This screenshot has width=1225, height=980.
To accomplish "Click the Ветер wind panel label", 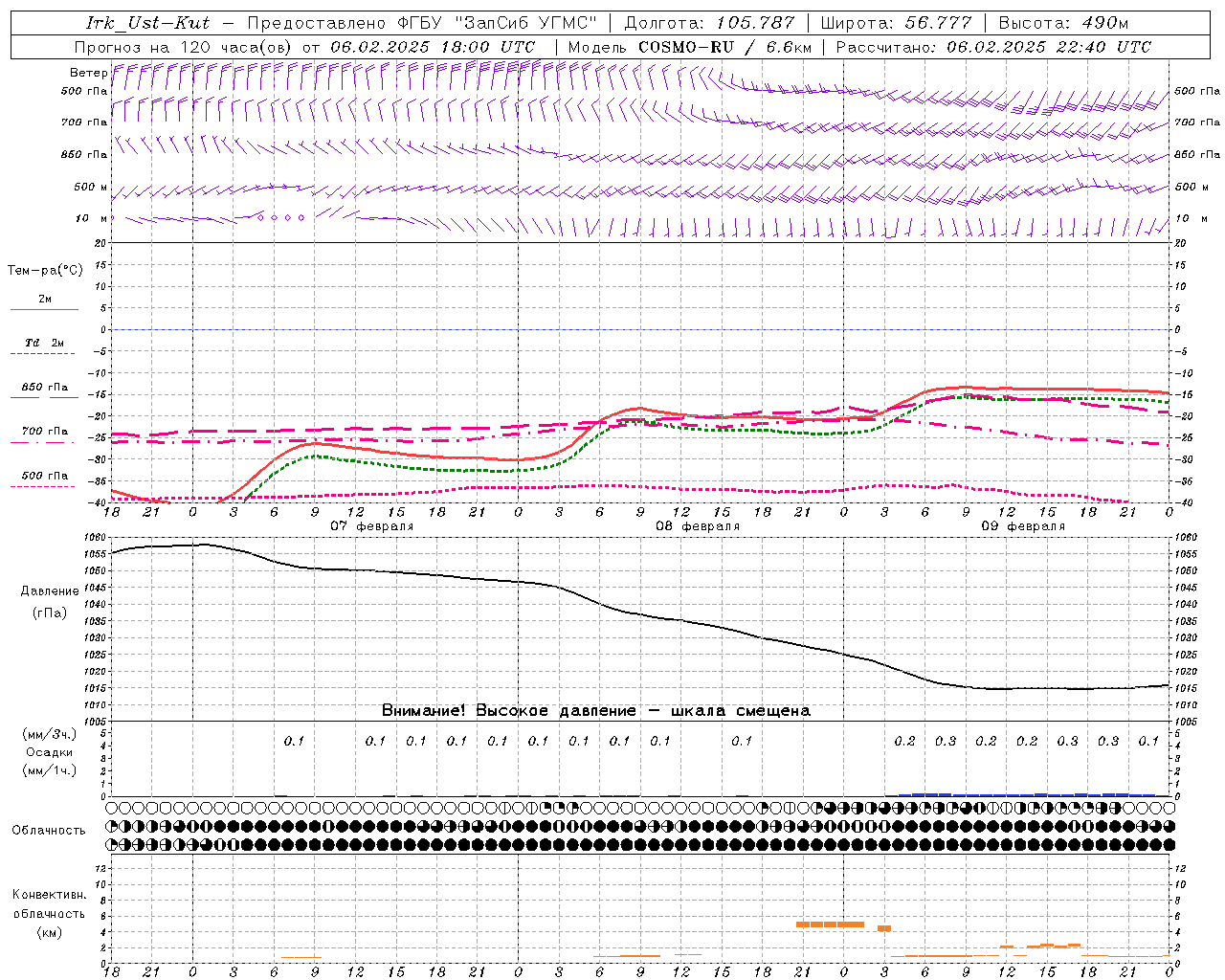I will [88, 73].
